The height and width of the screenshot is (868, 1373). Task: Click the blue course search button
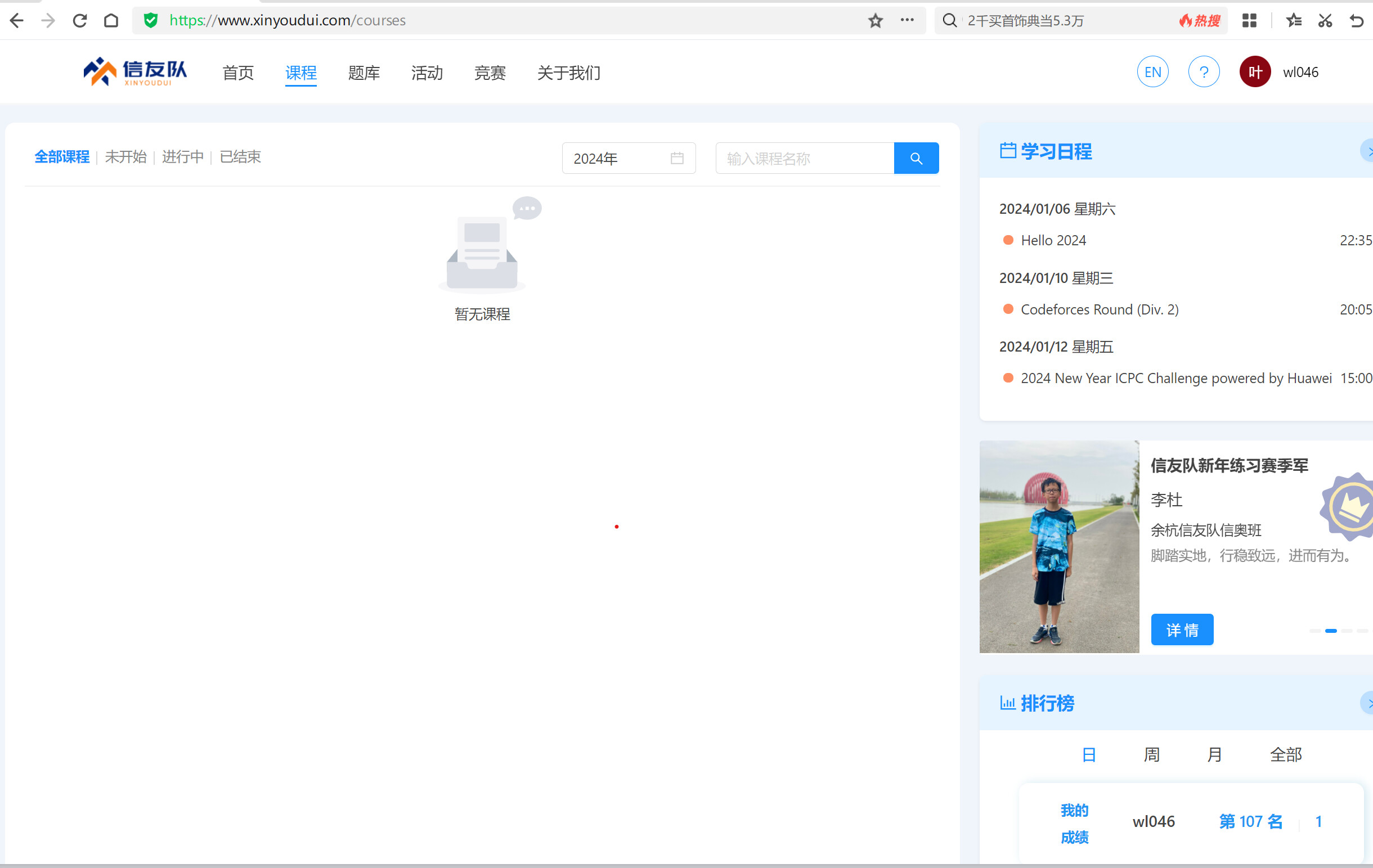pyautogui.click(x=916, y=158)
